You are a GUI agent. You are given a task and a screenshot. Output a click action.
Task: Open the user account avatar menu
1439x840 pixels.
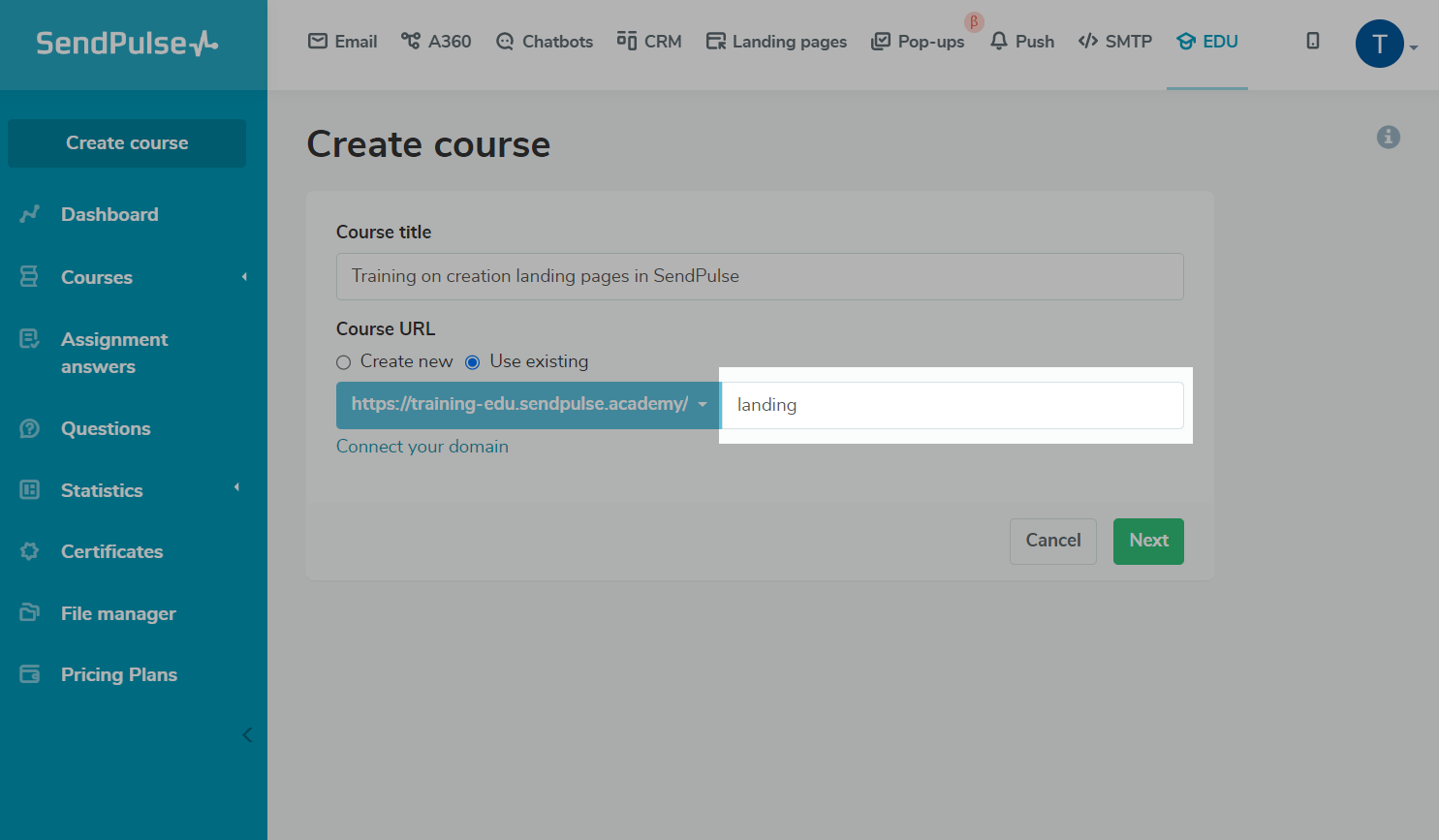point(1380,44)
